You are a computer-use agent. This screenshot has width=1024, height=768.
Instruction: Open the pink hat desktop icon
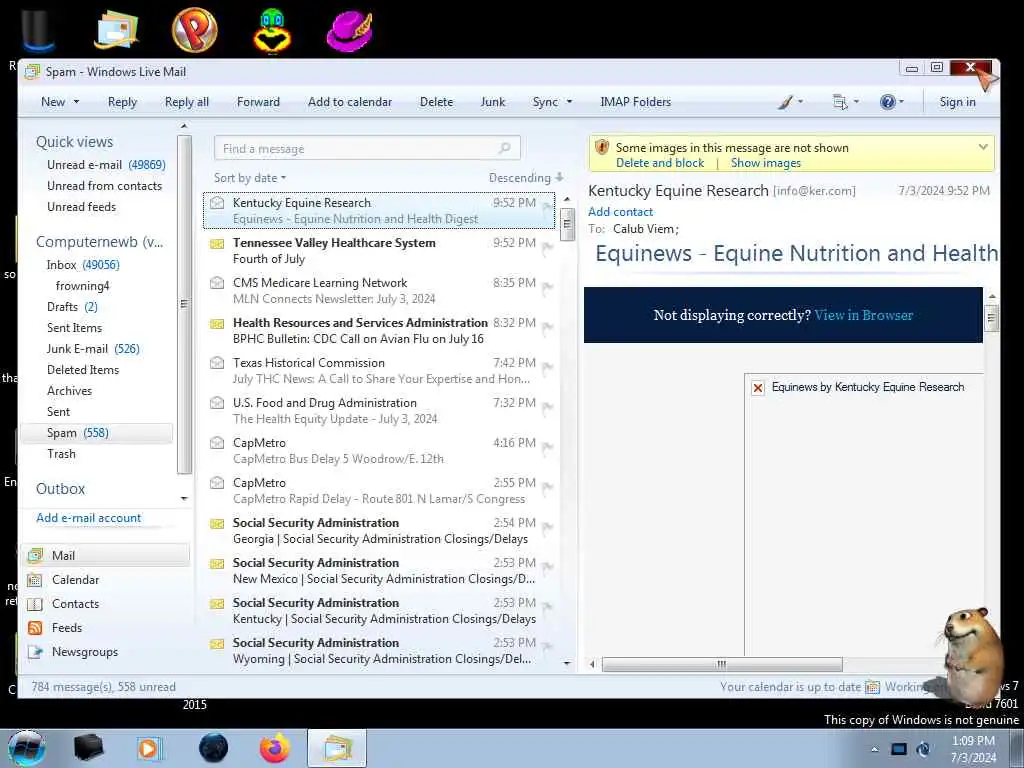pyautogui.click(x=349, y=31)
